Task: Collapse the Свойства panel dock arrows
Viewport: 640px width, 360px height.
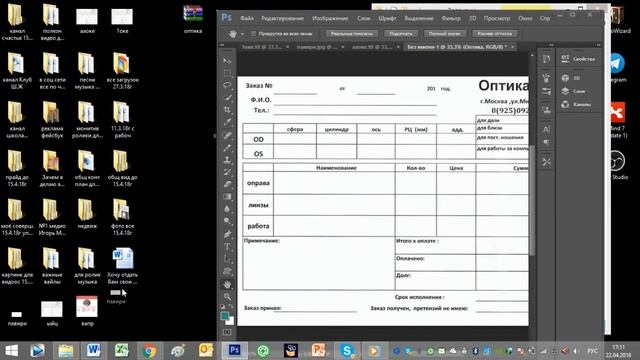Action: 598,45
